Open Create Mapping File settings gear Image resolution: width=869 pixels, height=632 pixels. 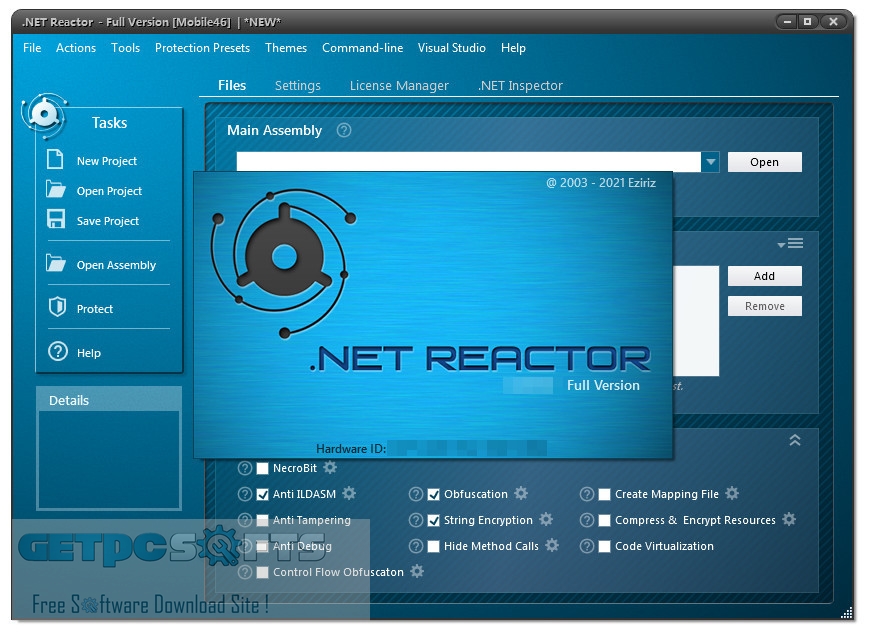pyautogui.click(x=732, y=493)
